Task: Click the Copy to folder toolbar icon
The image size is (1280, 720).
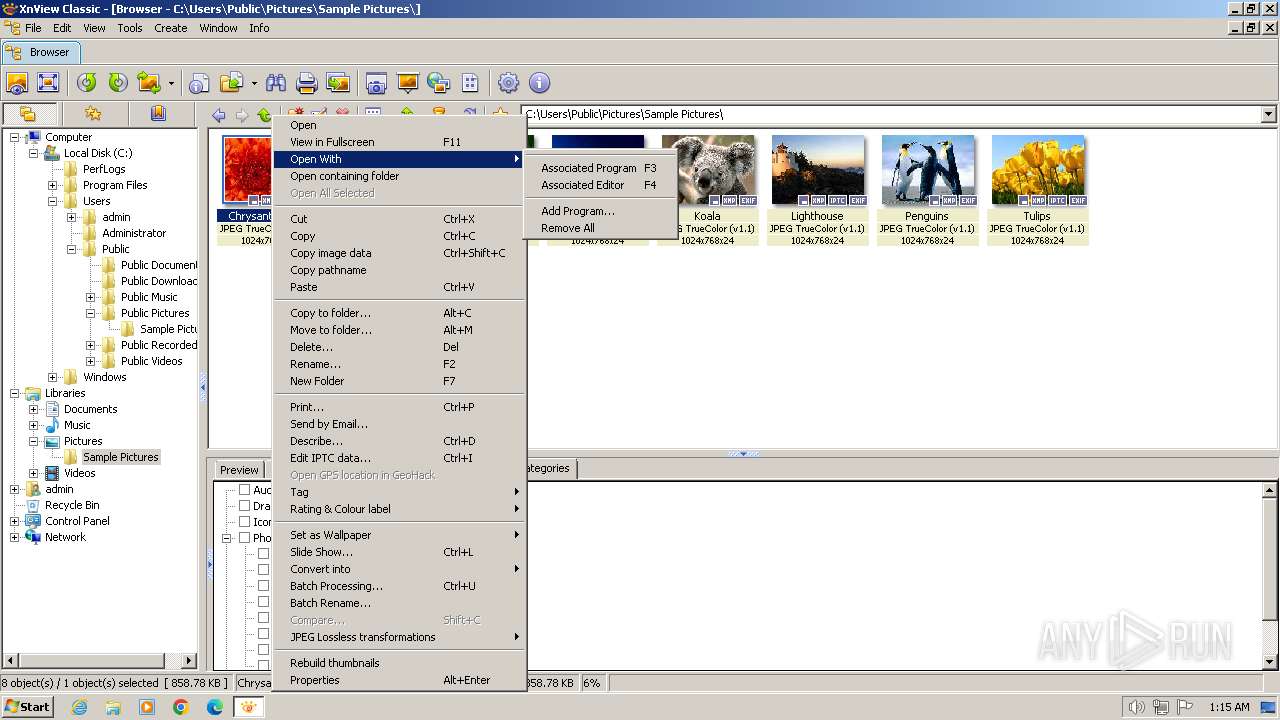Action: pyautogui.click(x=232, y=83)
